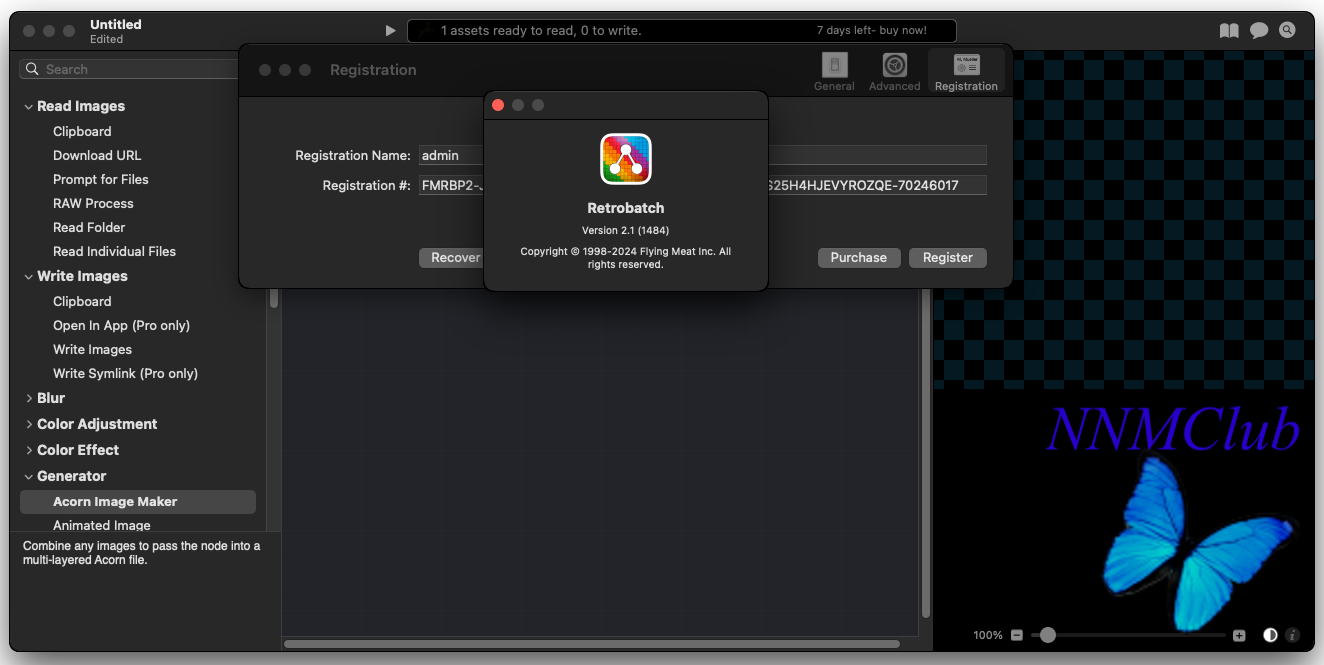Choose the Prompt for Files node

[100, 179]
